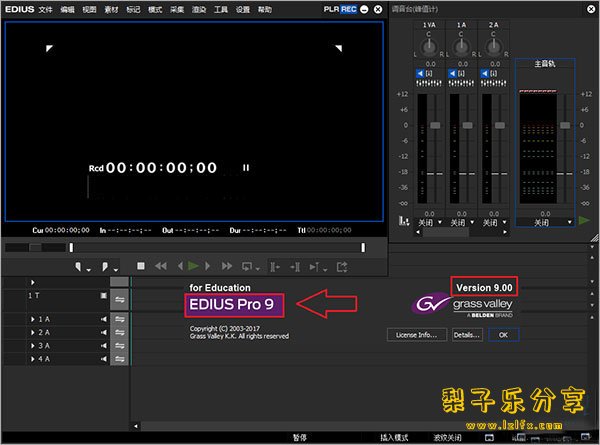600x445 pixels.
Task: Open the 文件 menu
Action: pyautogui.click(x=45, y=10)
